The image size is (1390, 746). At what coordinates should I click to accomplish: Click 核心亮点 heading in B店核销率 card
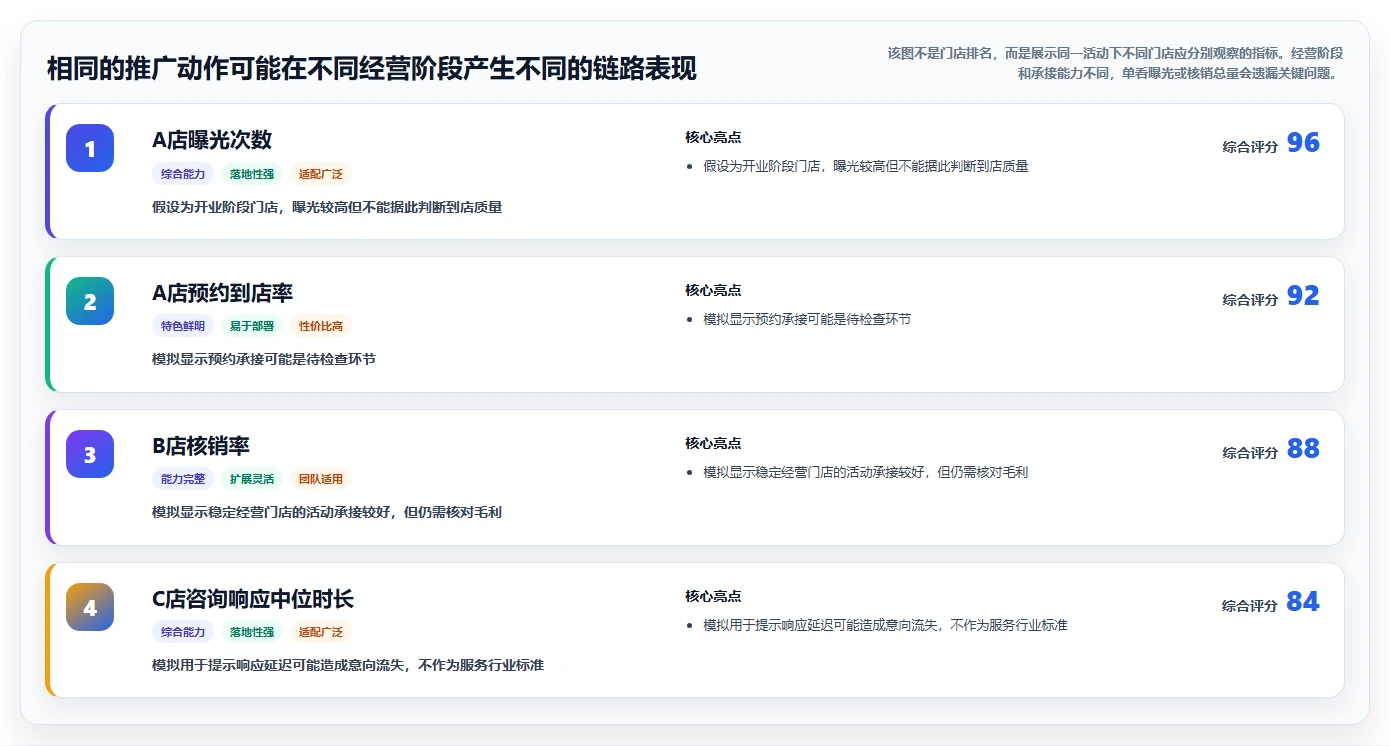click(x=713, y=443)
